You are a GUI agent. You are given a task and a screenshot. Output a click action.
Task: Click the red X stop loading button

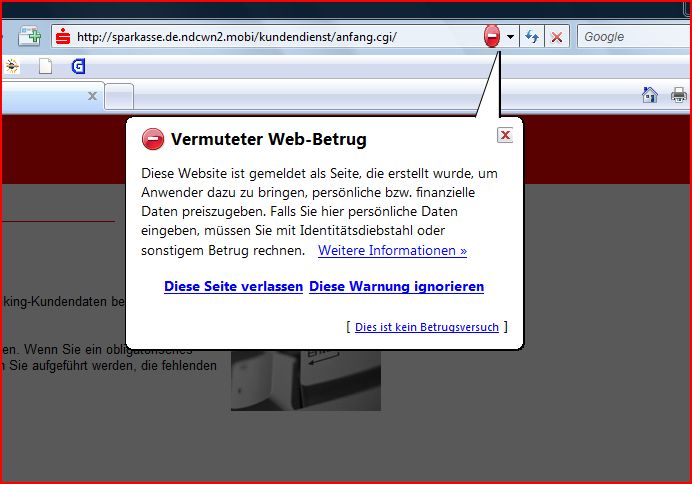[x=557, y=37]
